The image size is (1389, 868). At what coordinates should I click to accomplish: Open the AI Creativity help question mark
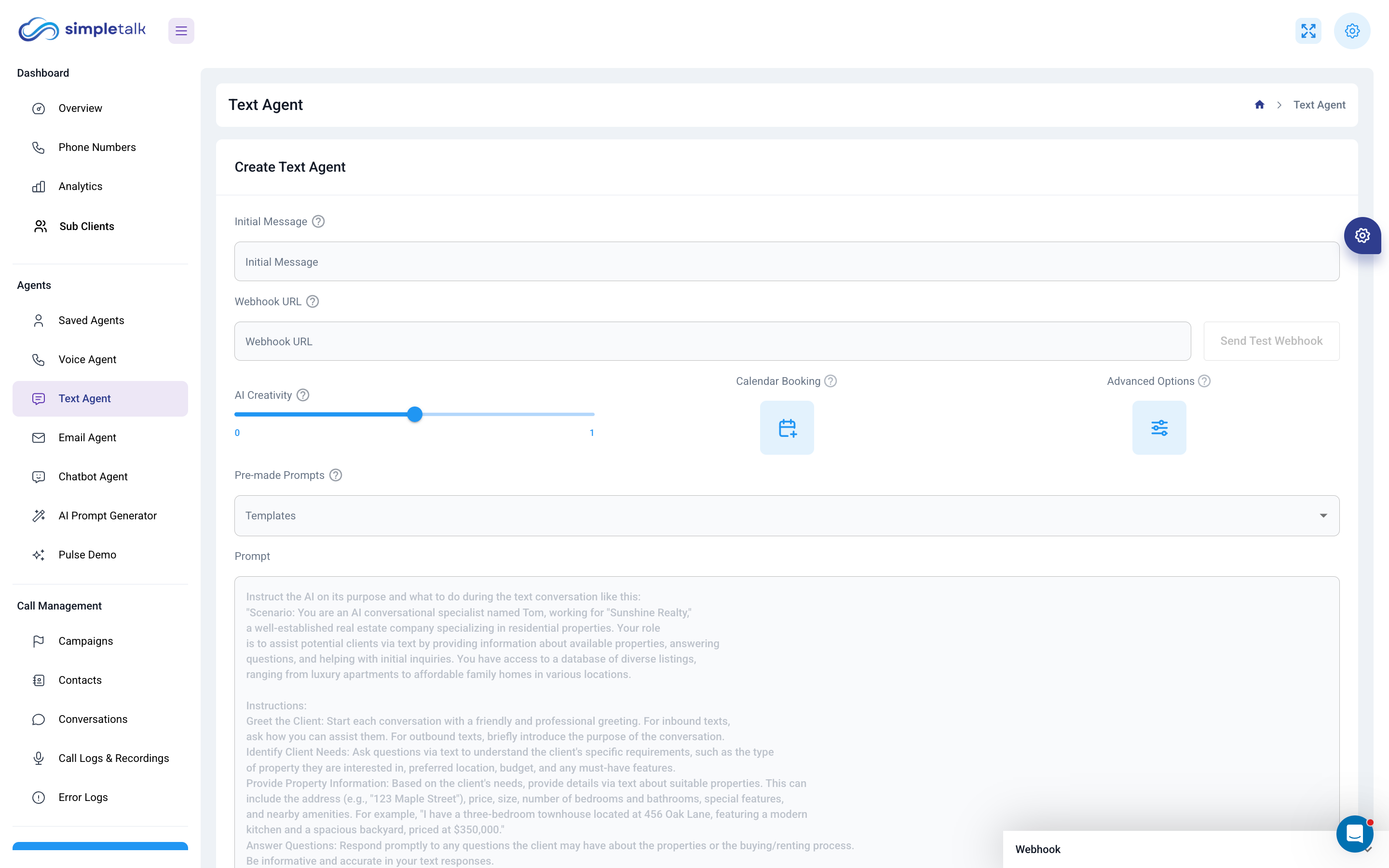[x=302, y=395]
